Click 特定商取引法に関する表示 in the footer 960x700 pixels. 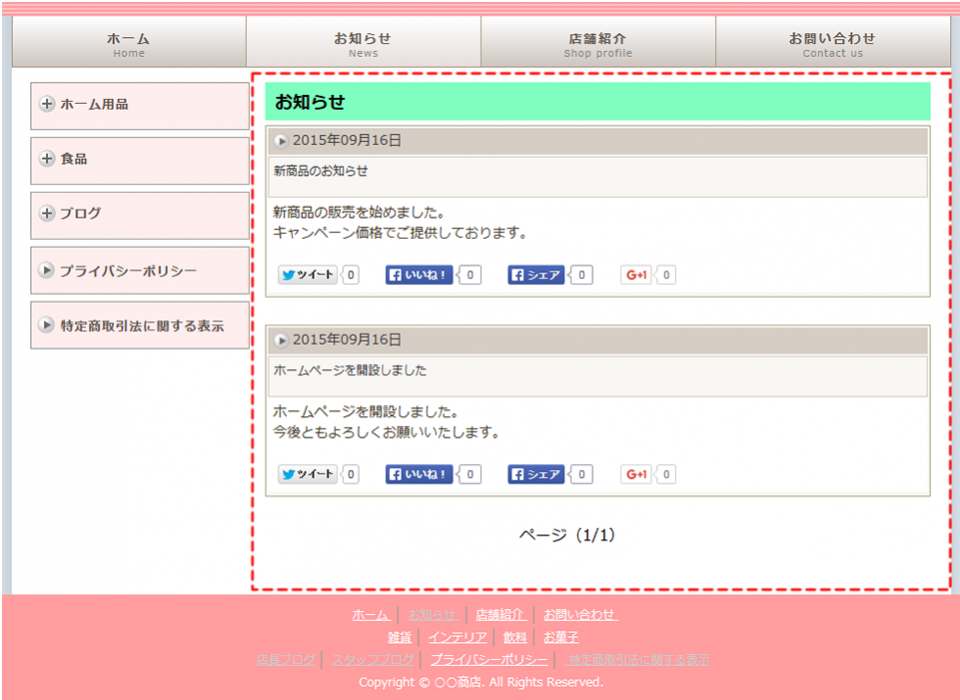pos(637,660)
